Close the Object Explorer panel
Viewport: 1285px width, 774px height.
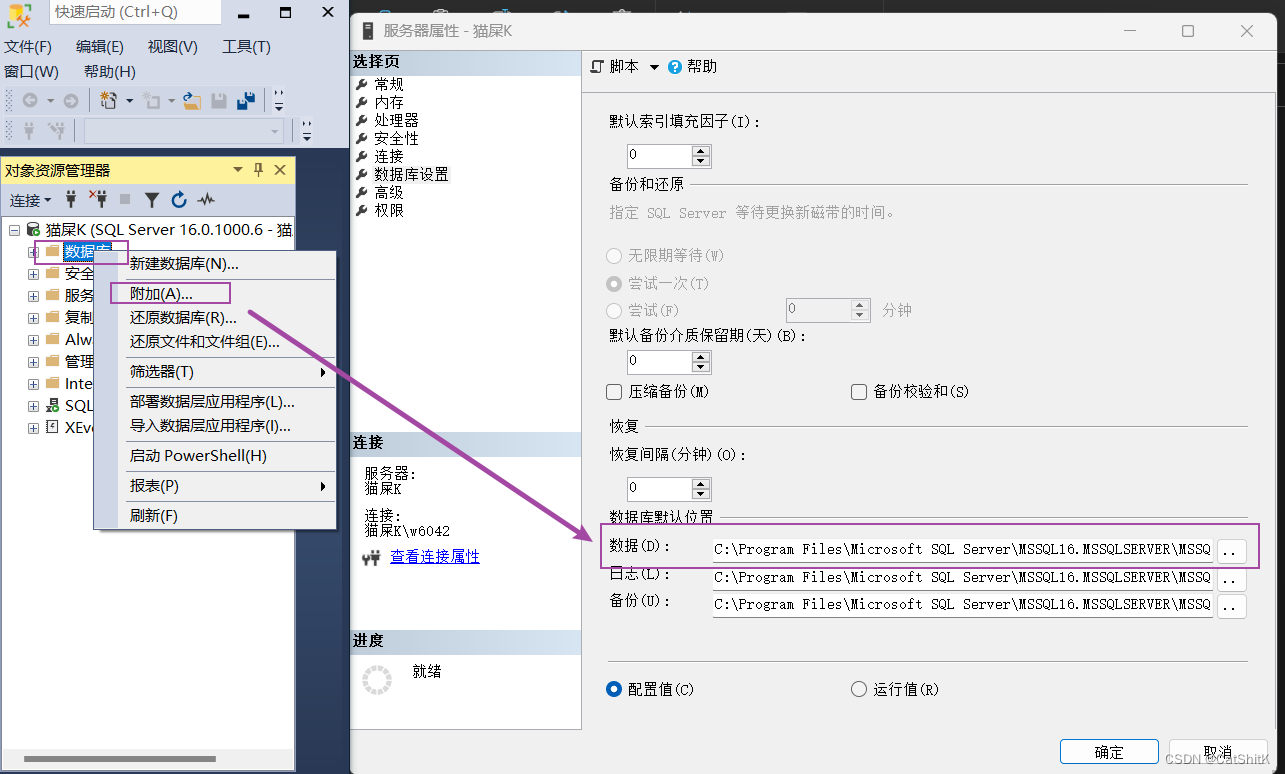pyautogui.click(x=280, y=170)
